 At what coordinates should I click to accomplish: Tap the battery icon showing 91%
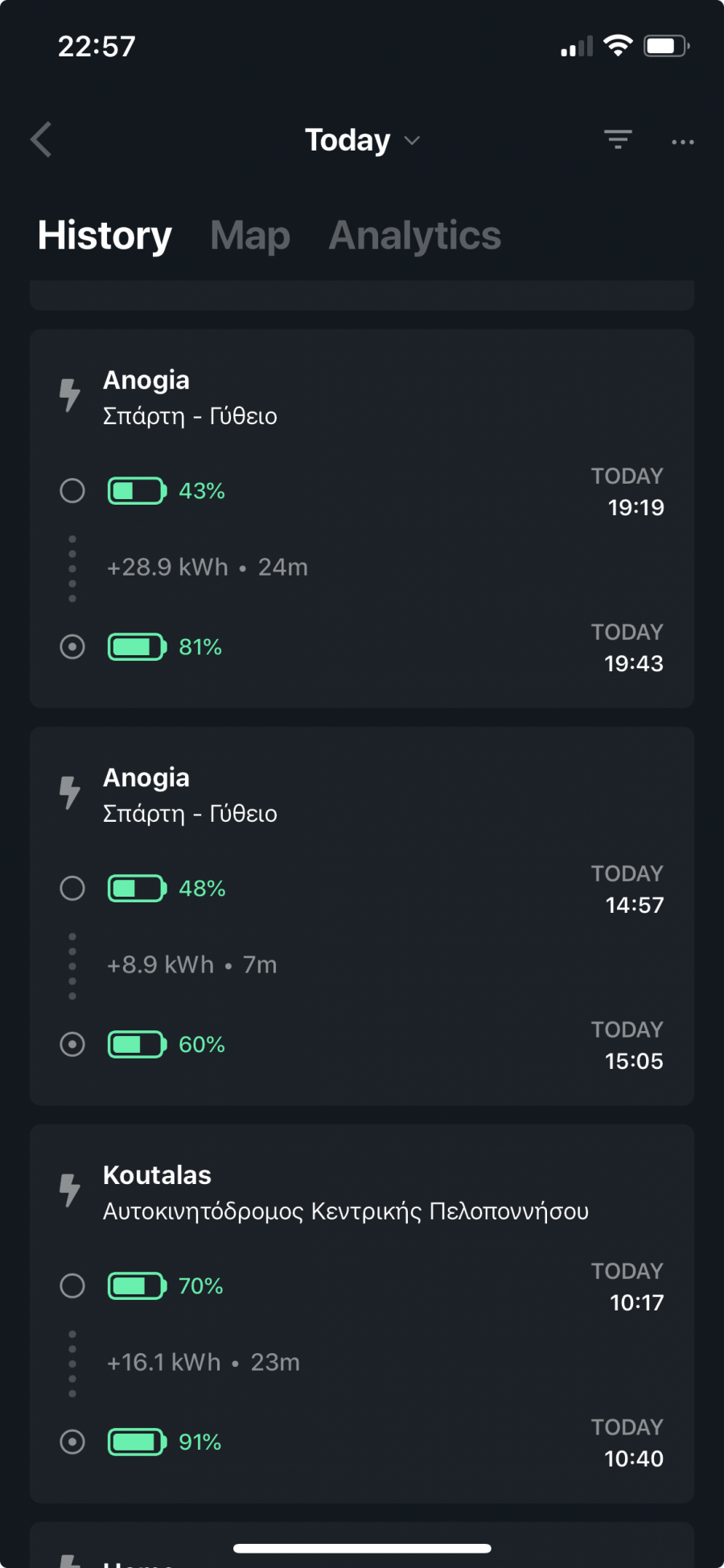(138, 1442)
